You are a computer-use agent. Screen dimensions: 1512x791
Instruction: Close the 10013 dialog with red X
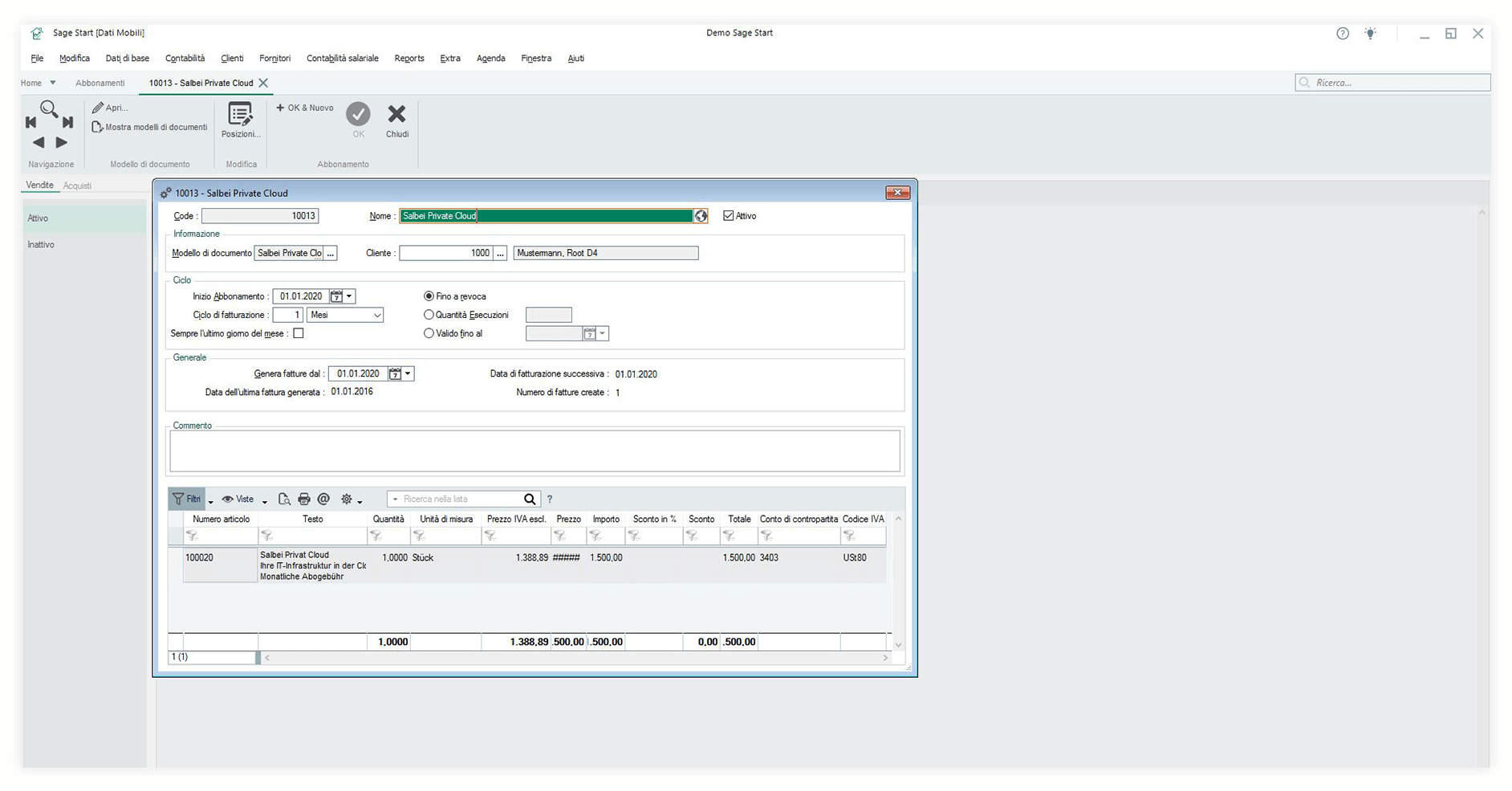(x=897, y=193)
